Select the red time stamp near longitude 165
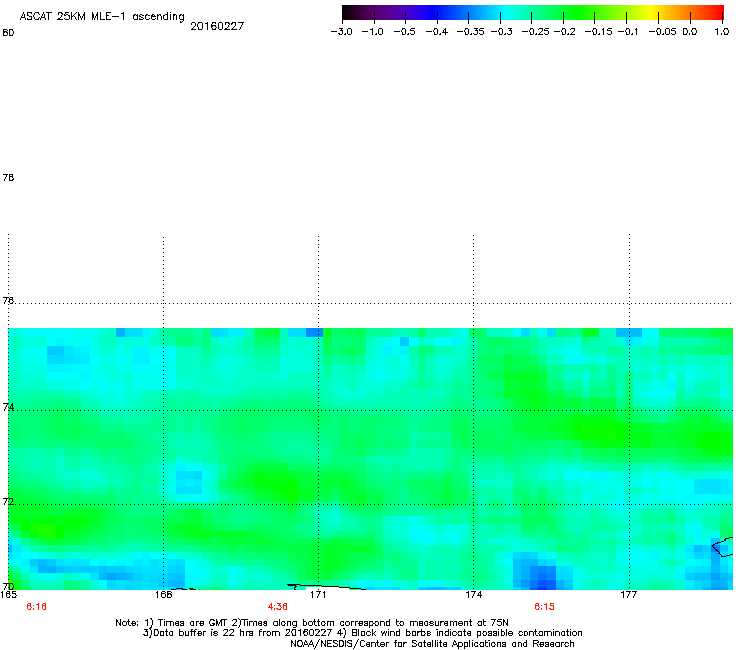Image resolution: width=740 pixels, height=650 pixels. point(36,607)
